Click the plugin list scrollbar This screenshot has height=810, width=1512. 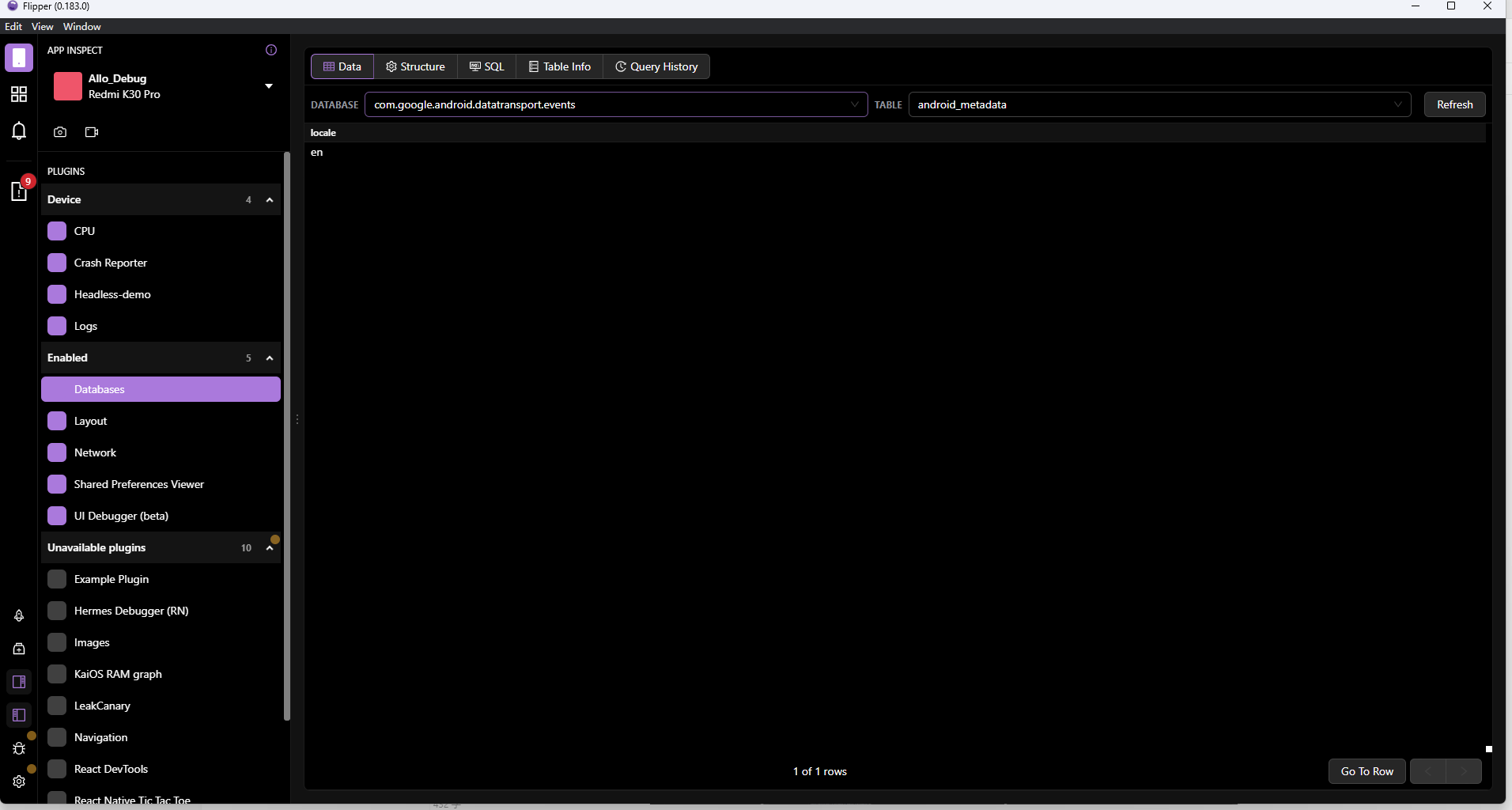287,436
